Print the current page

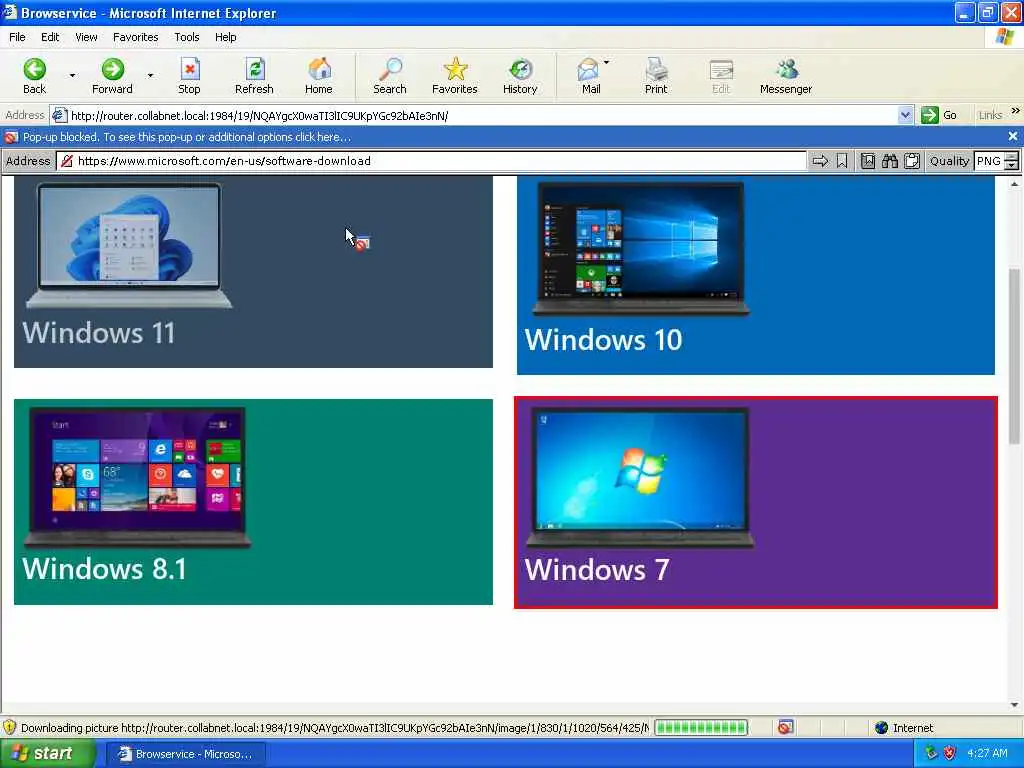coord(656,76)
